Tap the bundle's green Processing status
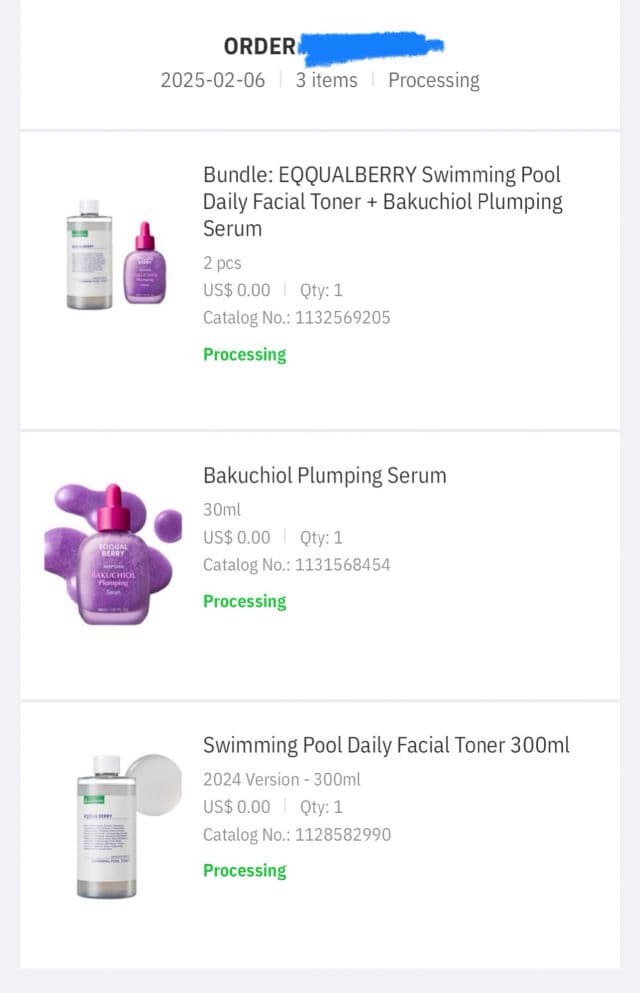This screenshot has height=993, width=640. tap(244, 354)
